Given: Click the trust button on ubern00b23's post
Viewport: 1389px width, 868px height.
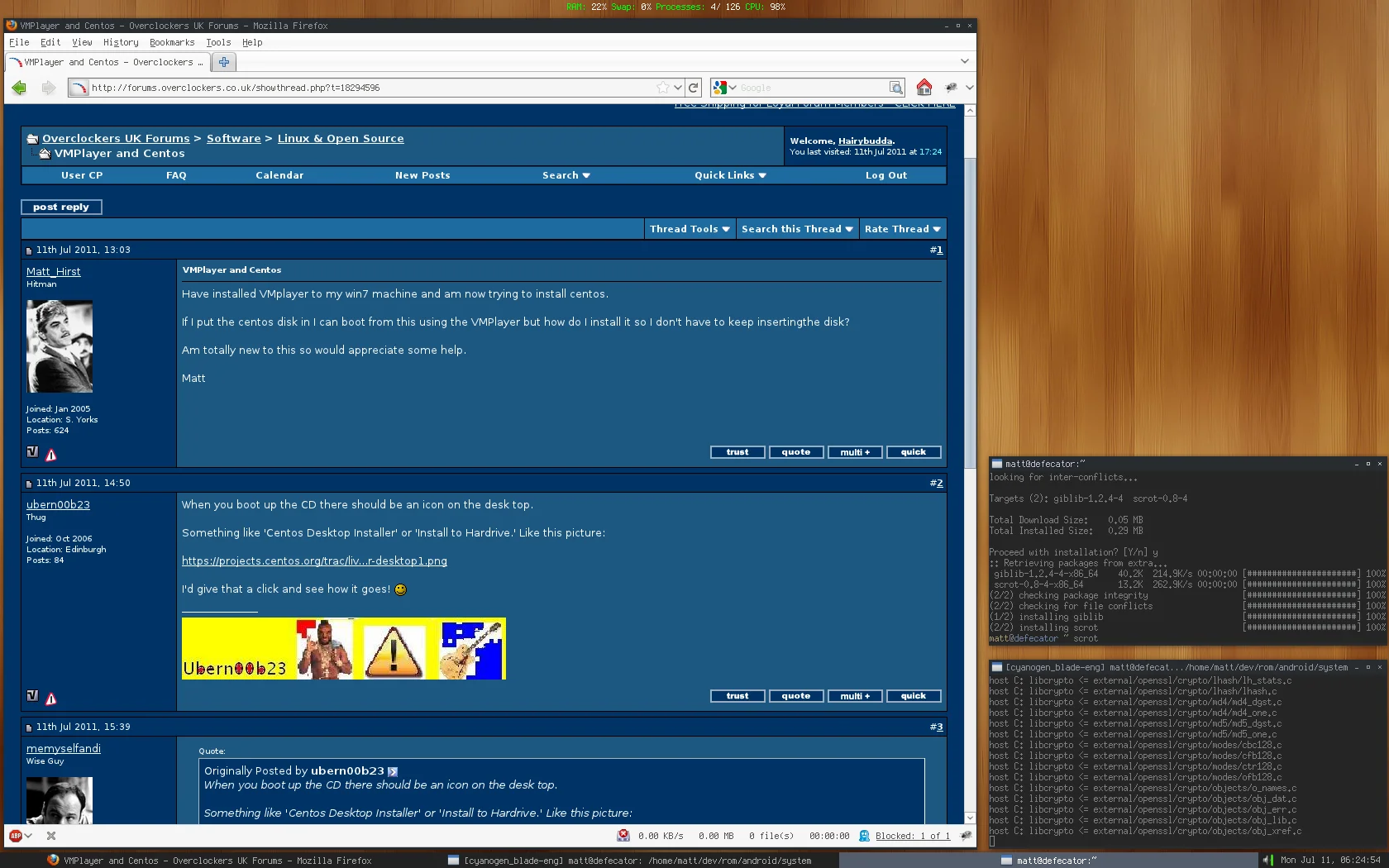Looking at the screenshot, I should click(x=737, y=696).
